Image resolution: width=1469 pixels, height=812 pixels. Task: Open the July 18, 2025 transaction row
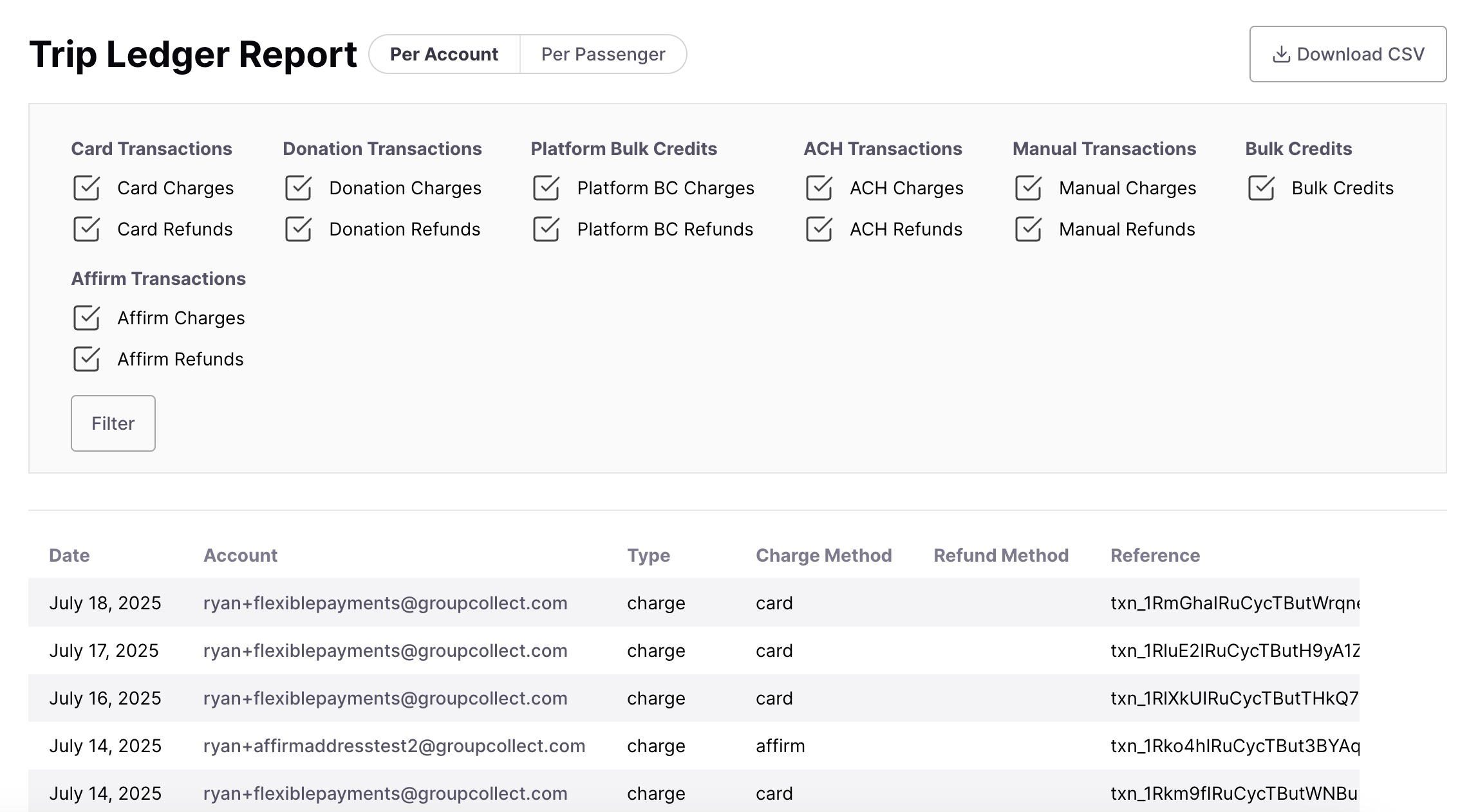click(x=105, y=603)
